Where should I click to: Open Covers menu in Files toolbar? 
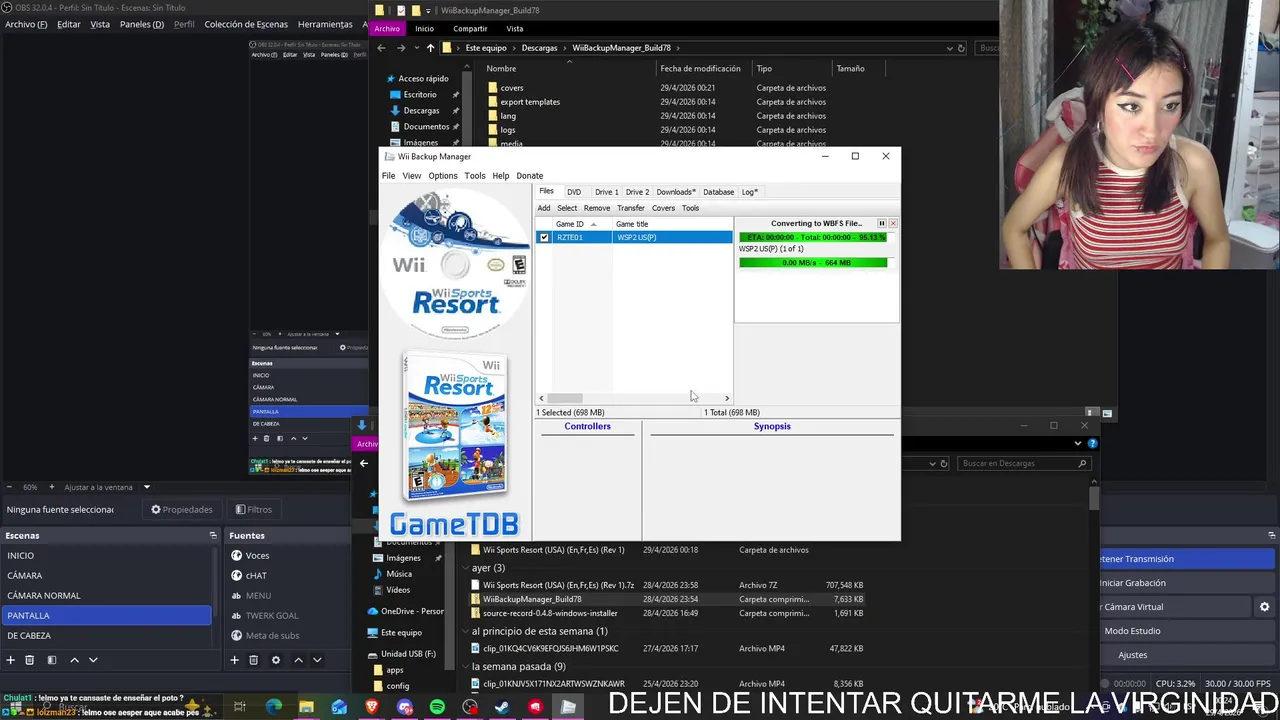pyautogui.click(x=663, y=208)
